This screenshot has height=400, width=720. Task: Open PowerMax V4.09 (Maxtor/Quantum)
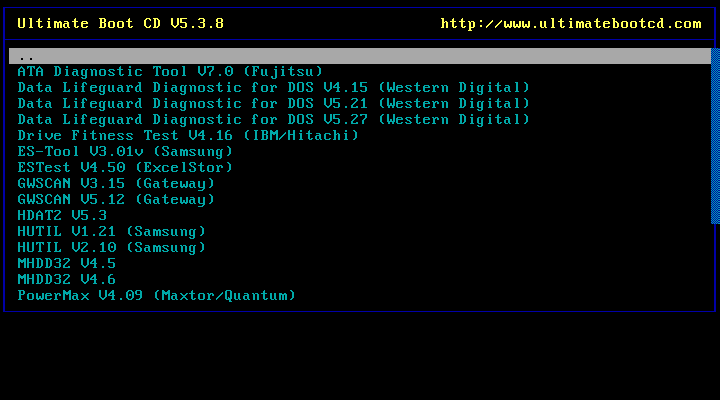[x=156, y=295]
